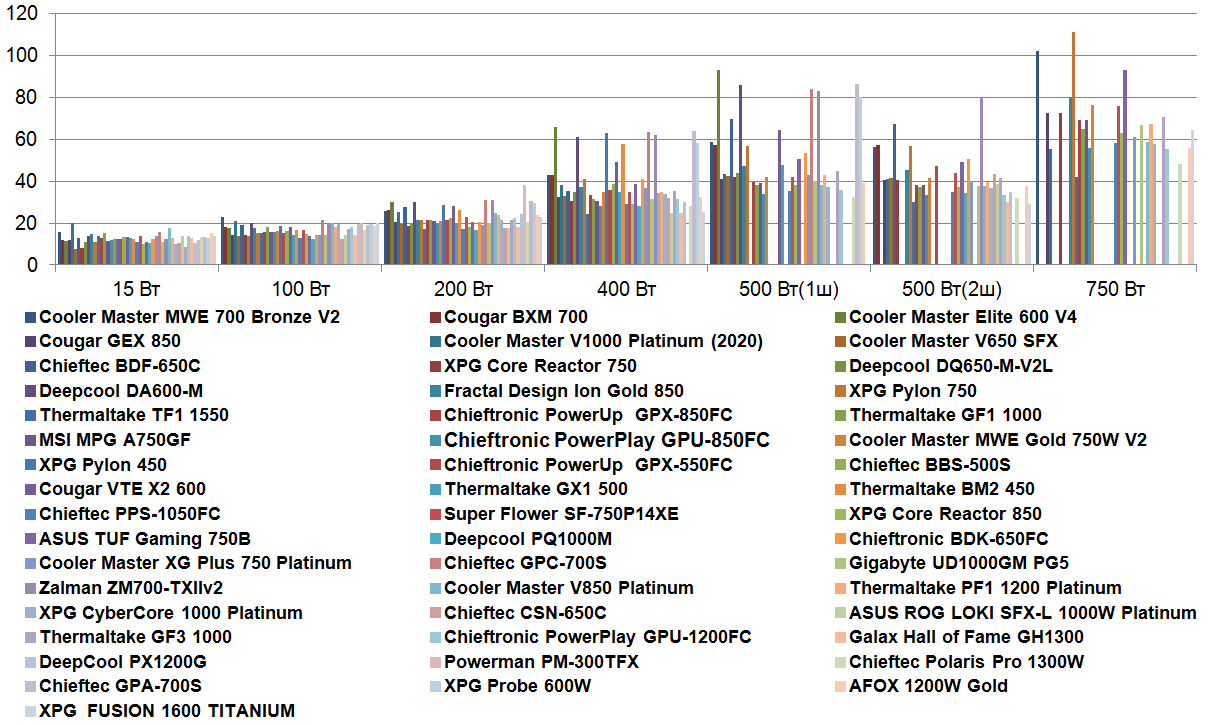Select the 200 Вт axis label

click(x=463, y=289)
